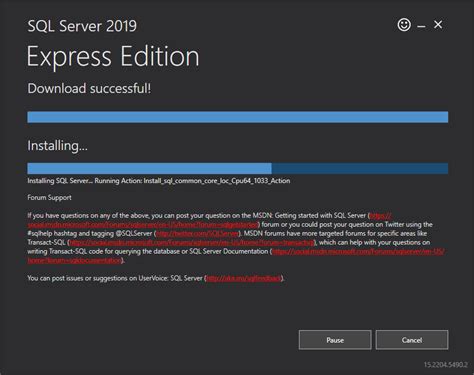Close the SQL Server installer window
Screen dimensions: 474x375
[438, 24]
